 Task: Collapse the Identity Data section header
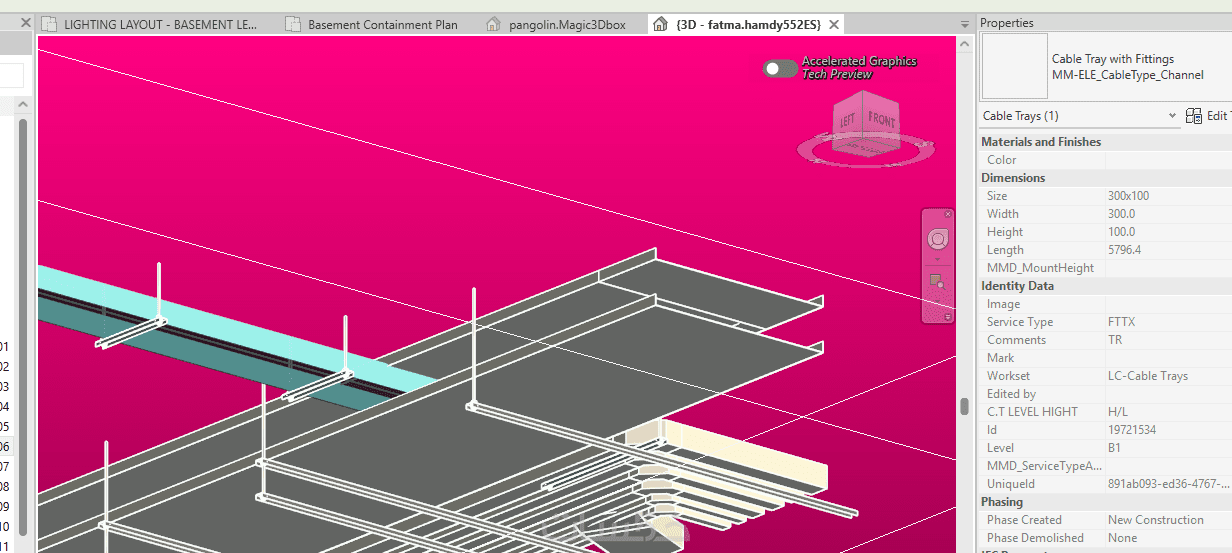[x=1104, y=286]
